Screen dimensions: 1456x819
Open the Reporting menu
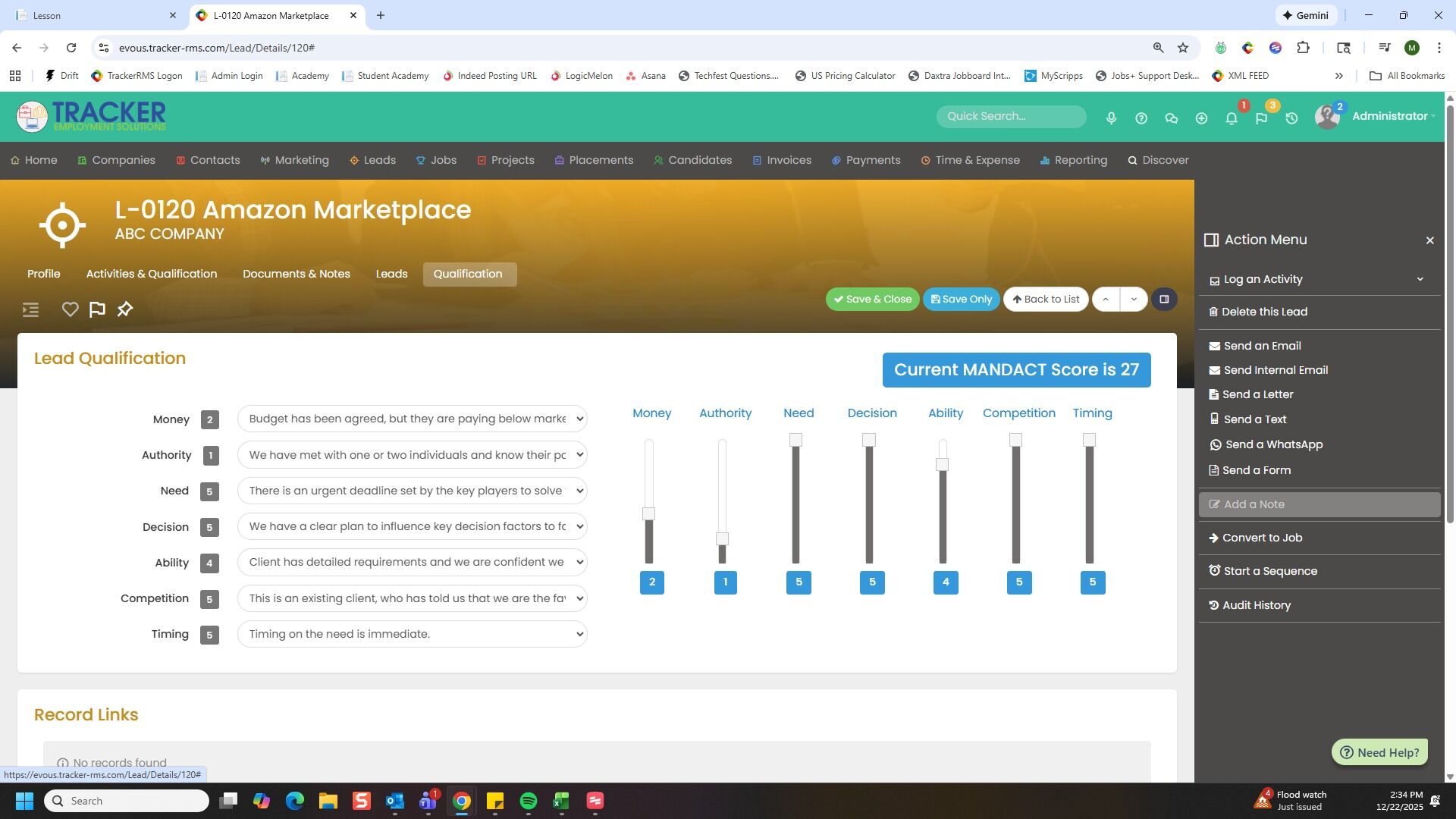1074,160
